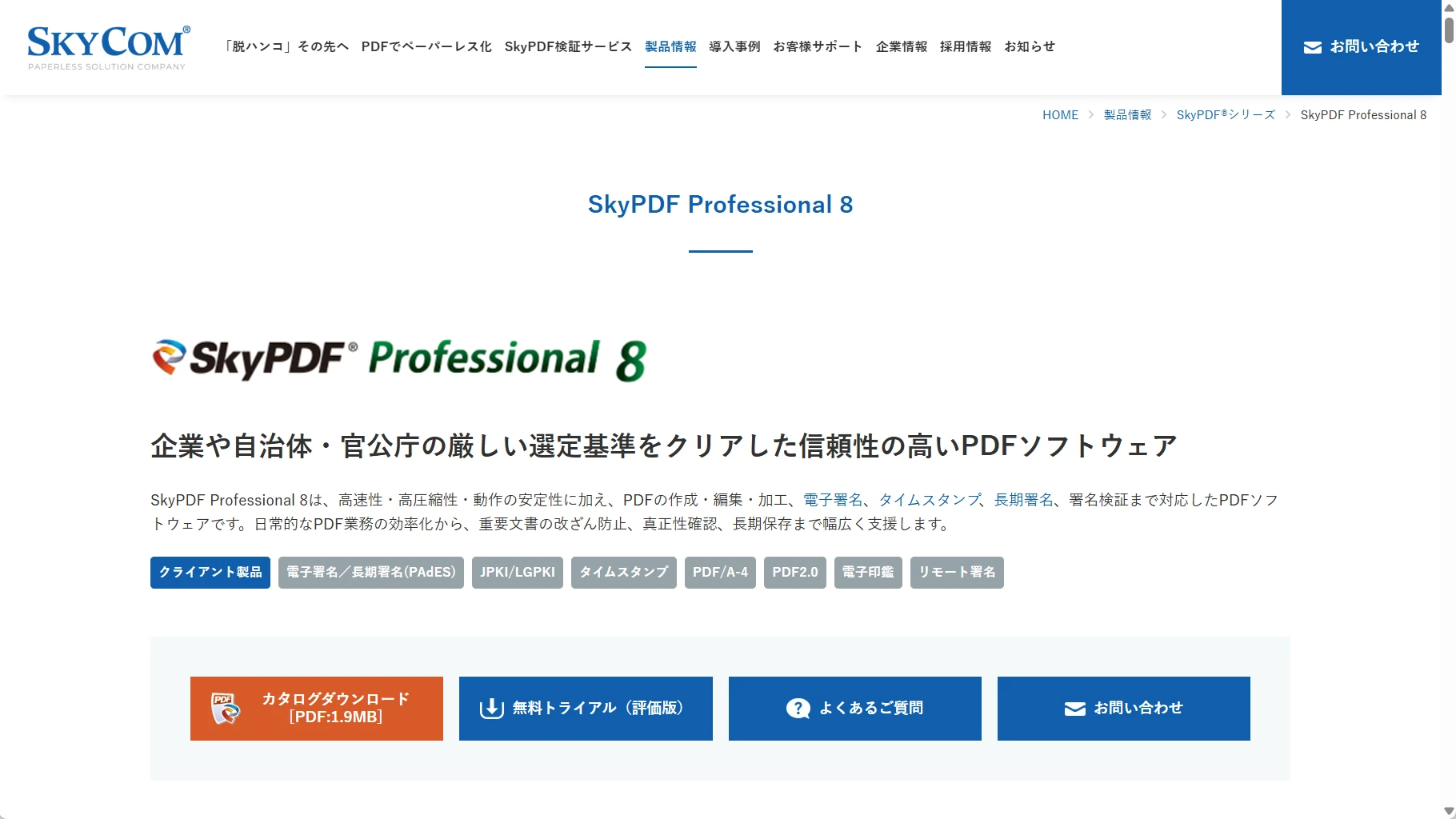Click the envelope icon in top-right contact button

coord(1312,48)
